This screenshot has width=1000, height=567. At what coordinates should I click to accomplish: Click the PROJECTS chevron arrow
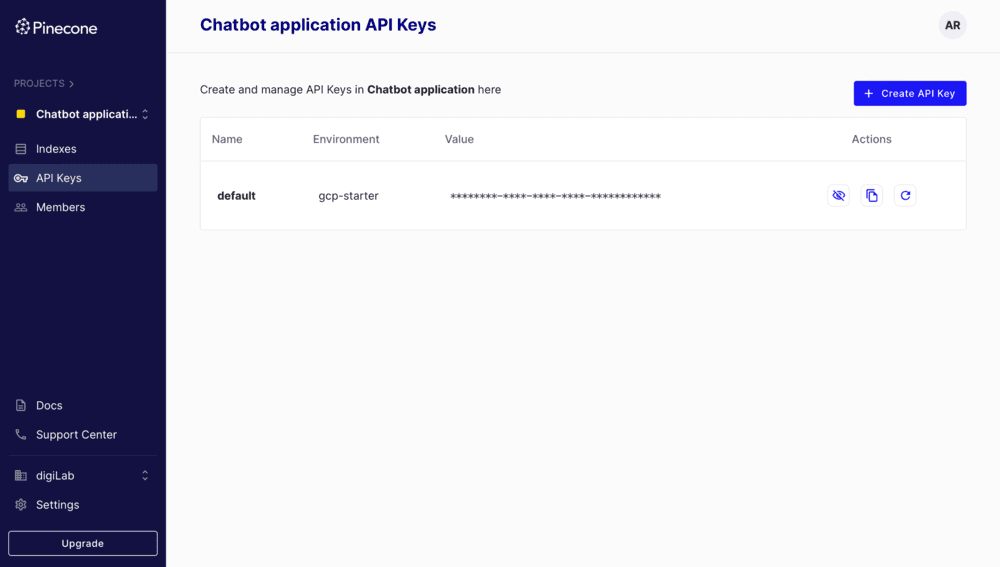click(71, 84)
